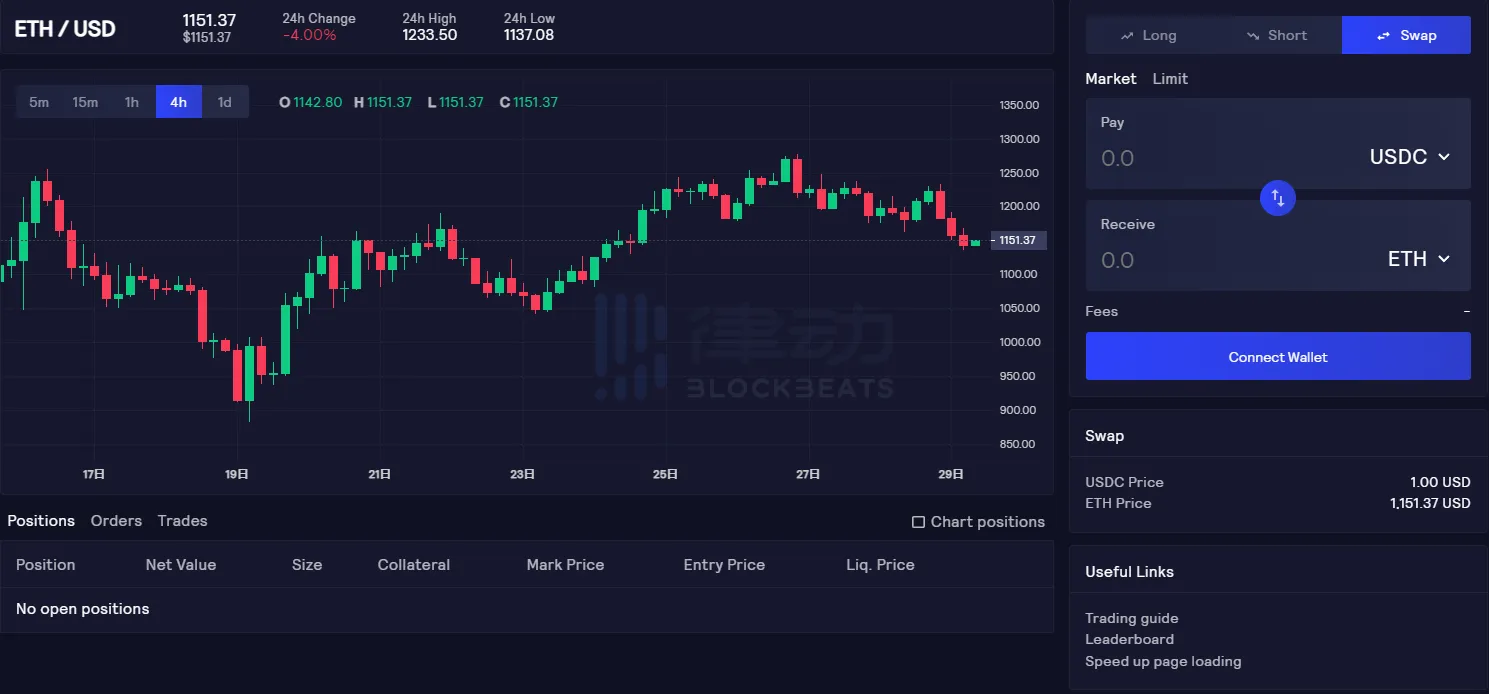
Task: Open the Speed up page loading link
Action: pyautogui.click(x=1163, y=661)
